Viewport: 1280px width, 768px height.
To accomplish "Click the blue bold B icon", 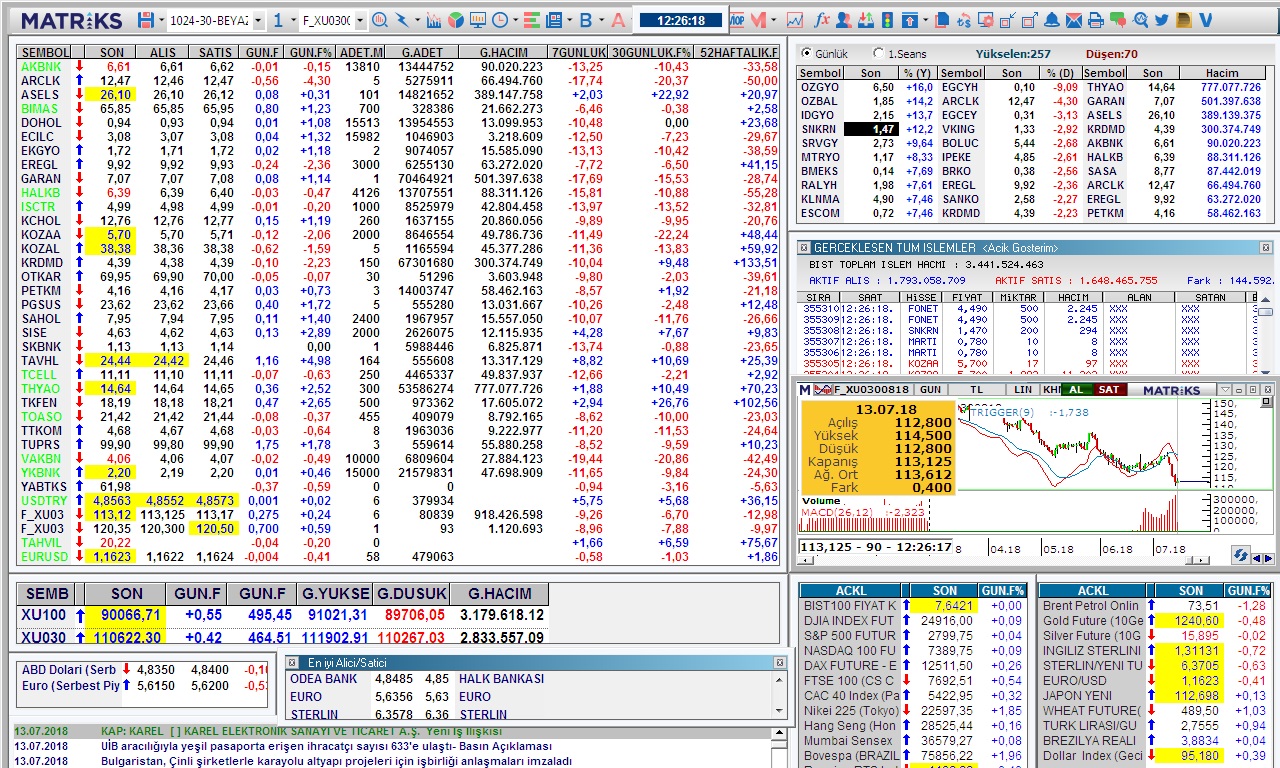I will 585,20.
